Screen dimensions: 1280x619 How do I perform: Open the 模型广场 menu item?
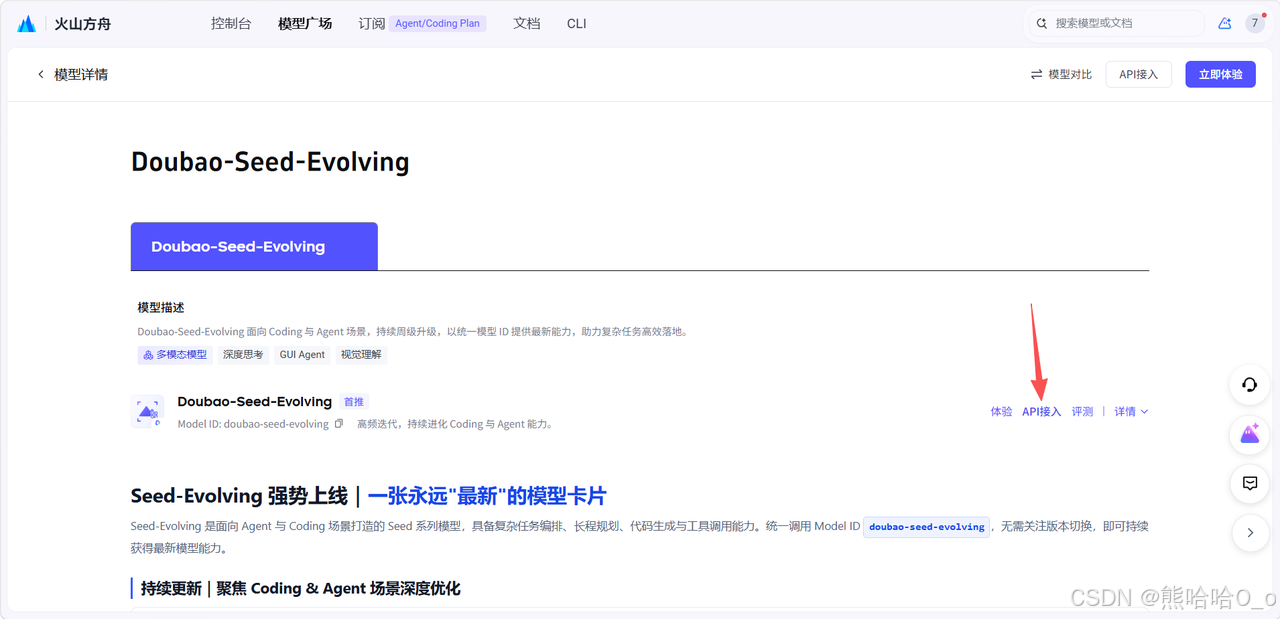[x=305, y=23]
